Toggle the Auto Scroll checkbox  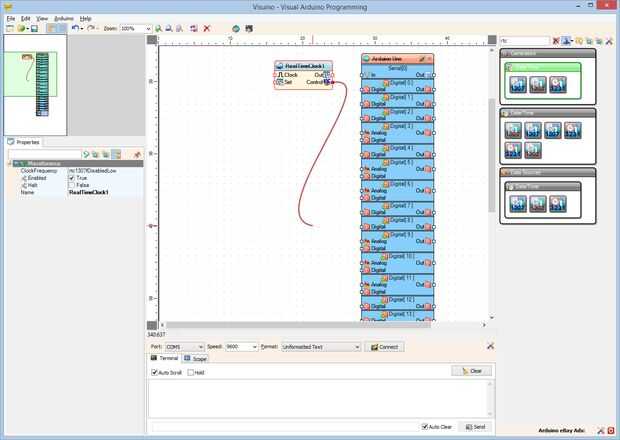tap(155, 372)
